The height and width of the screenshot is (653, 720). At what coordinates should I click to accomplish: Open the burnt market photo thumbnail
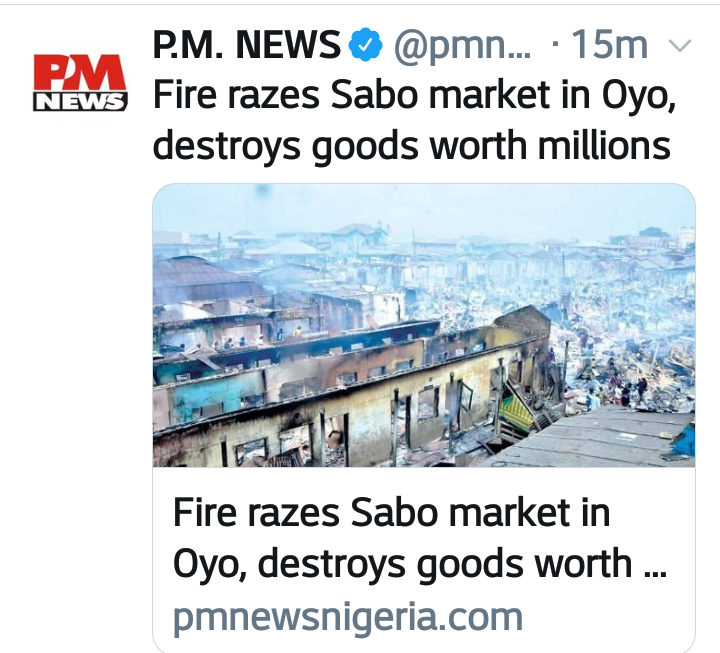tap(424, 325)
